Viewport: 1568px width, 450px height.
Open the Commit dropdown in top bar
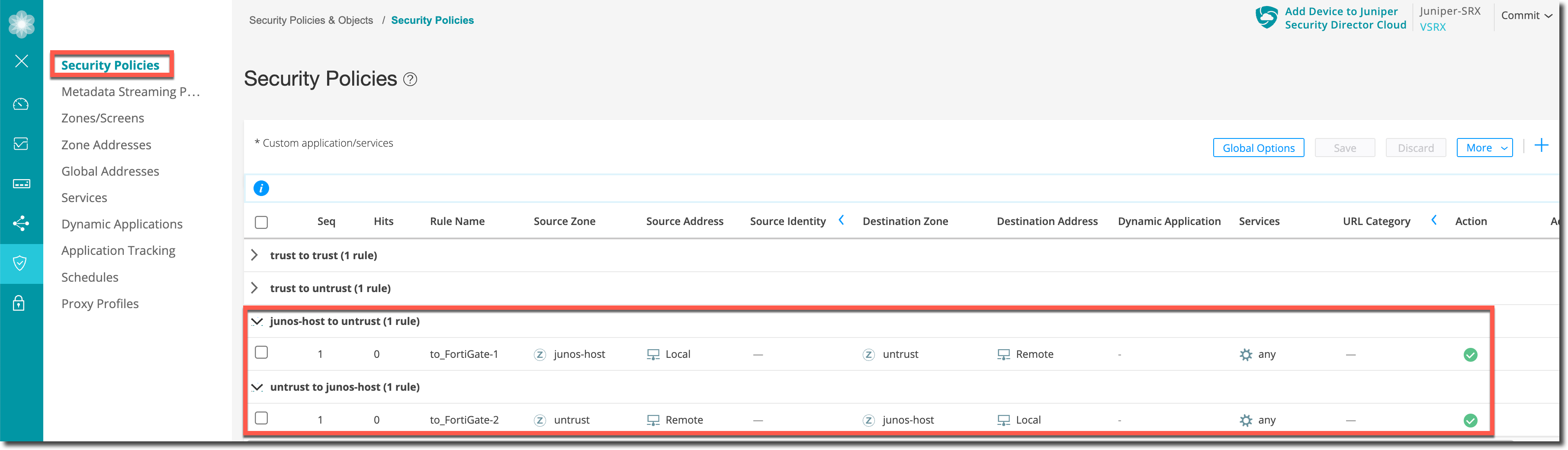point(1526,16)
